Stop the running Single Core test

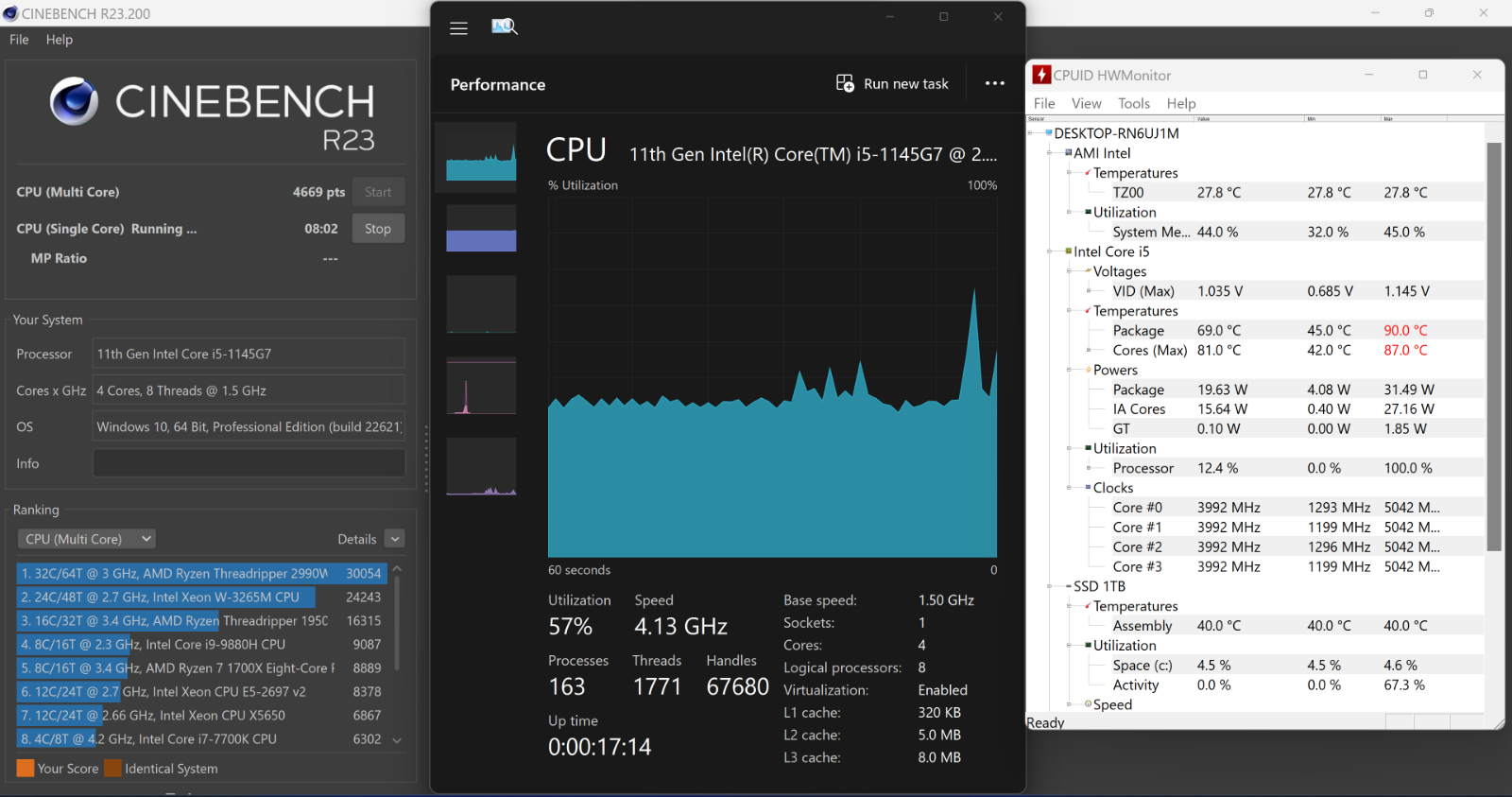(378, 229)
